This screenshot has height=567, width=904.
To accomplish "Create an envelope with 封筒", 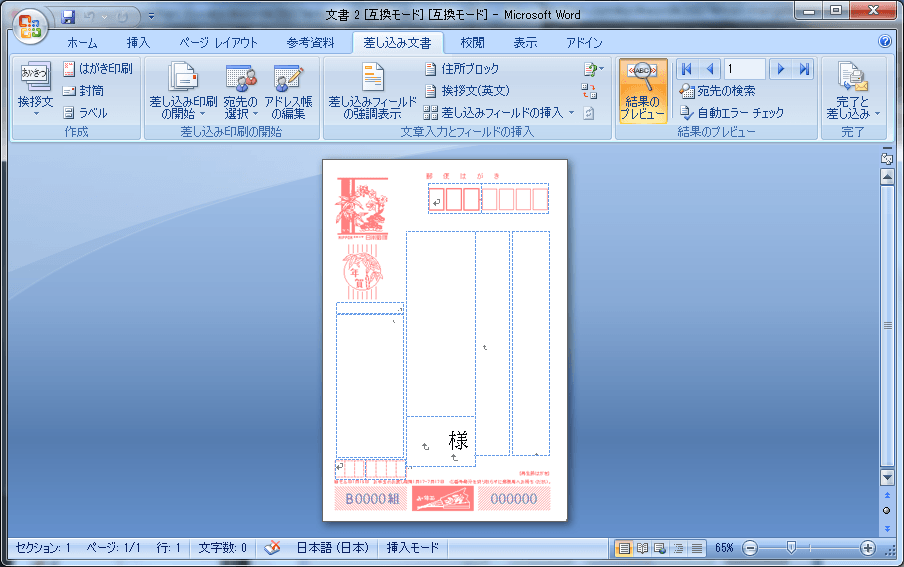I will coord(84,91).
